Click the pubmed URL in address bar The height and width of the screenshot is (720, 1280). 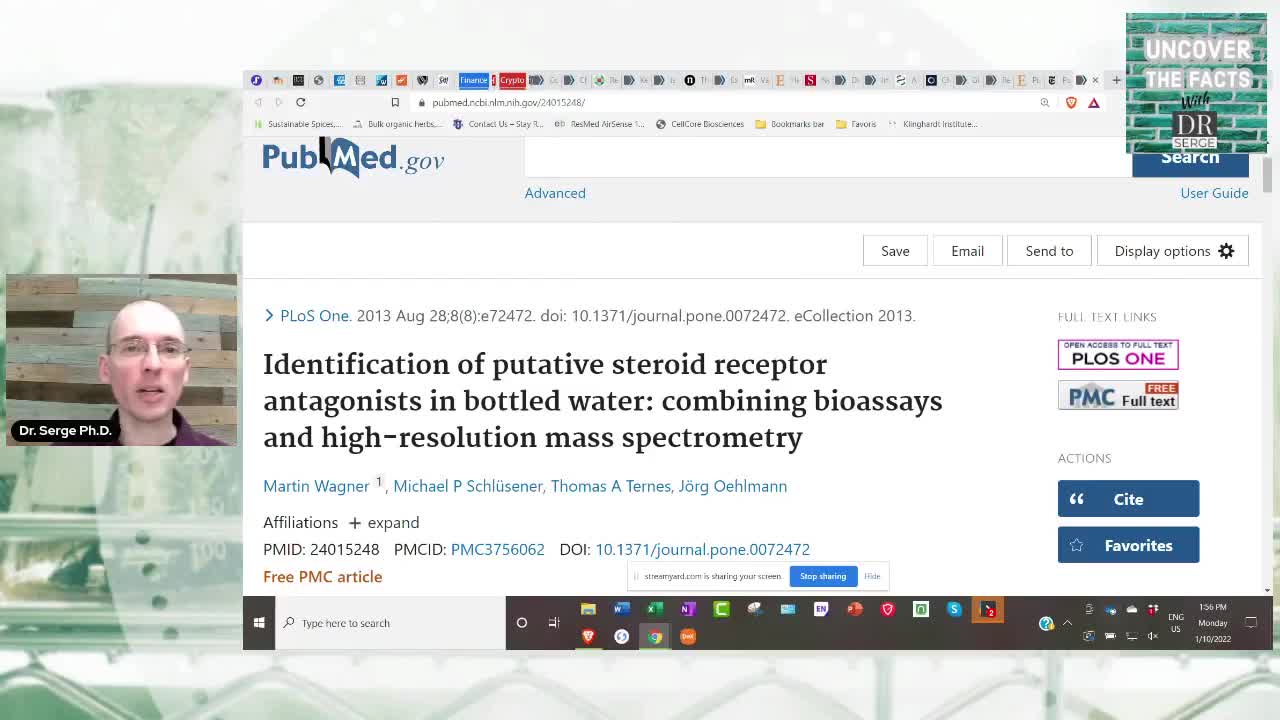[508, 102]
